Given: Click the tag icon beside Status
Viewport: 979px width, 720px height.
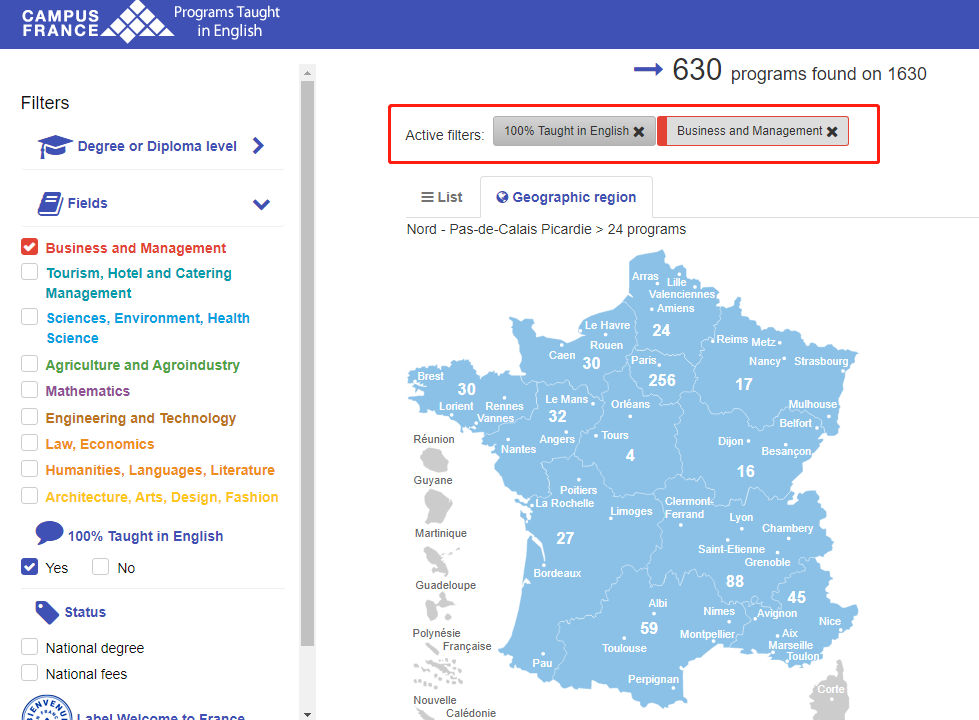Looking at the screenshot, I should (x=47, y=612).
